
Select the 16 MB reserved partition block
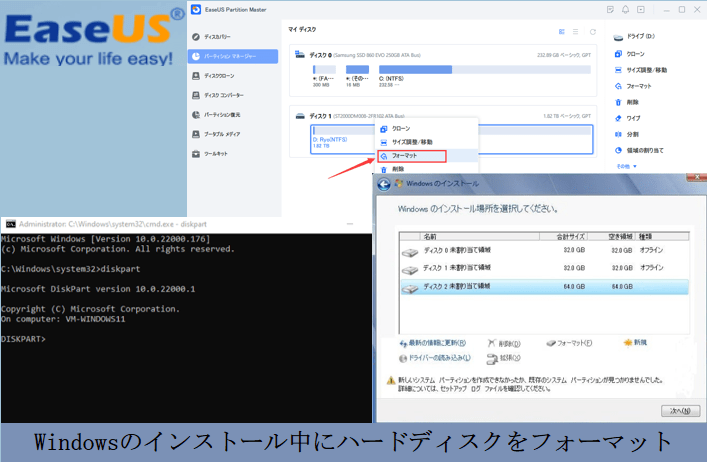(357, 69)
